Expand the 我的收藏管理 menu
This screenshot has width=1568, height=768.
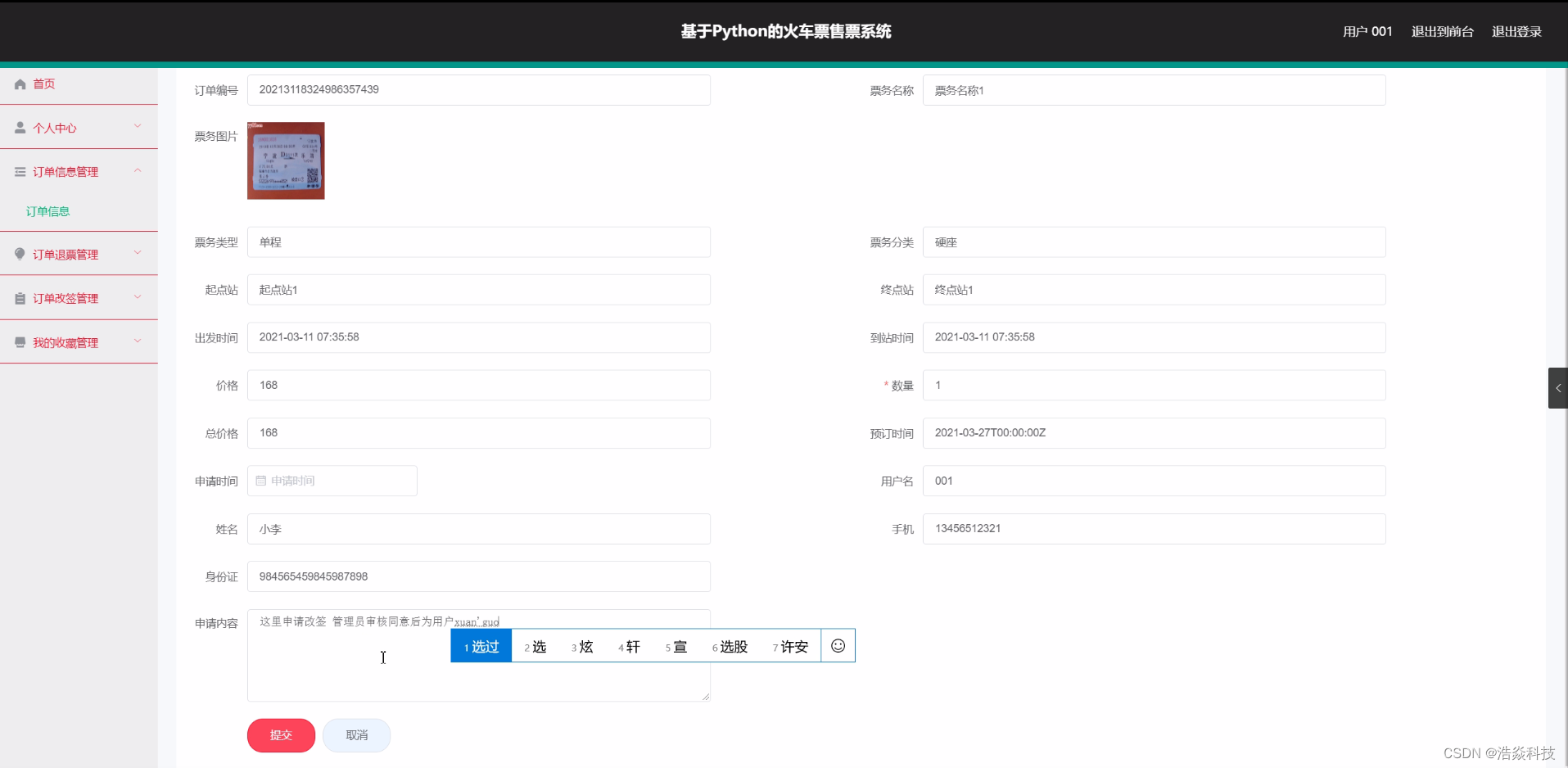138,341
